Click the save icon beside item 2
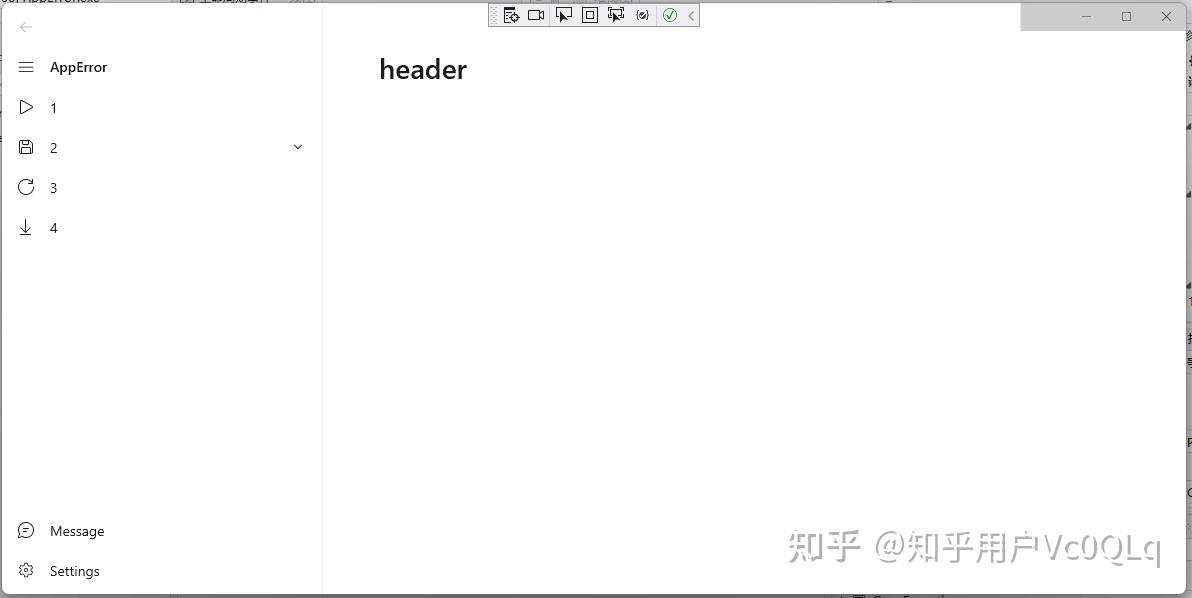 26,147
